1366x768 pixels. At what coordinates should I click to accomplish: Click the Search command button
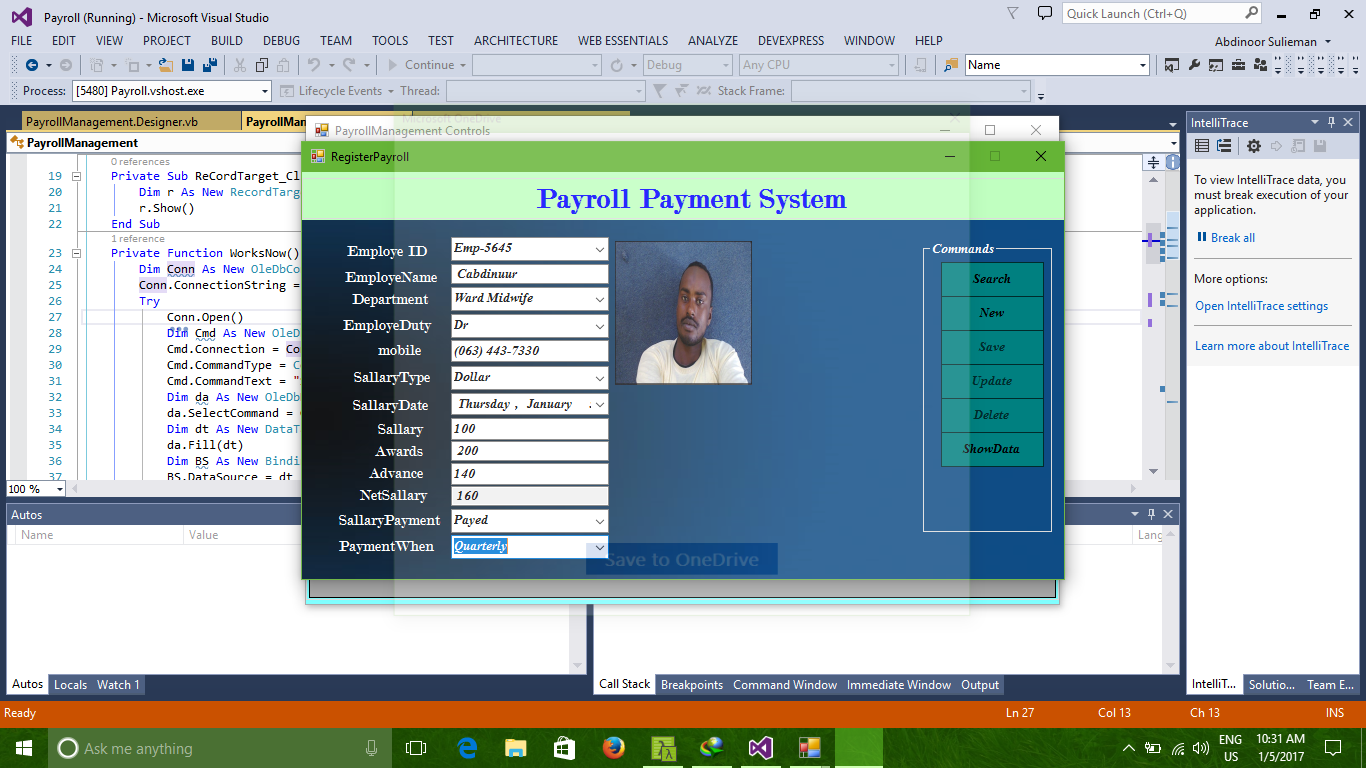(x=992, y=279)
